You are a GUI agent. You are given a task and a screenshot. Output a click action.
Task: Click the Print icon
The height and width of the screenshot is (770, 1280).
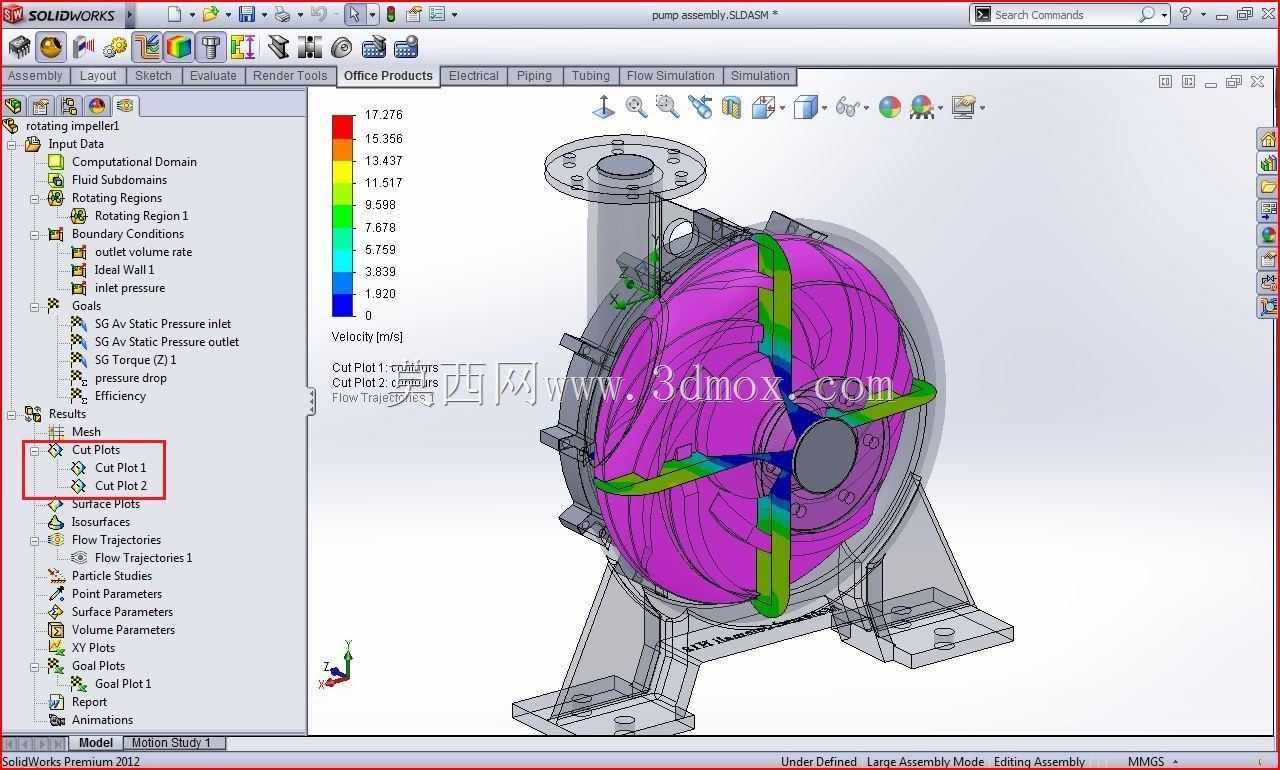click(x=282, y=14)
